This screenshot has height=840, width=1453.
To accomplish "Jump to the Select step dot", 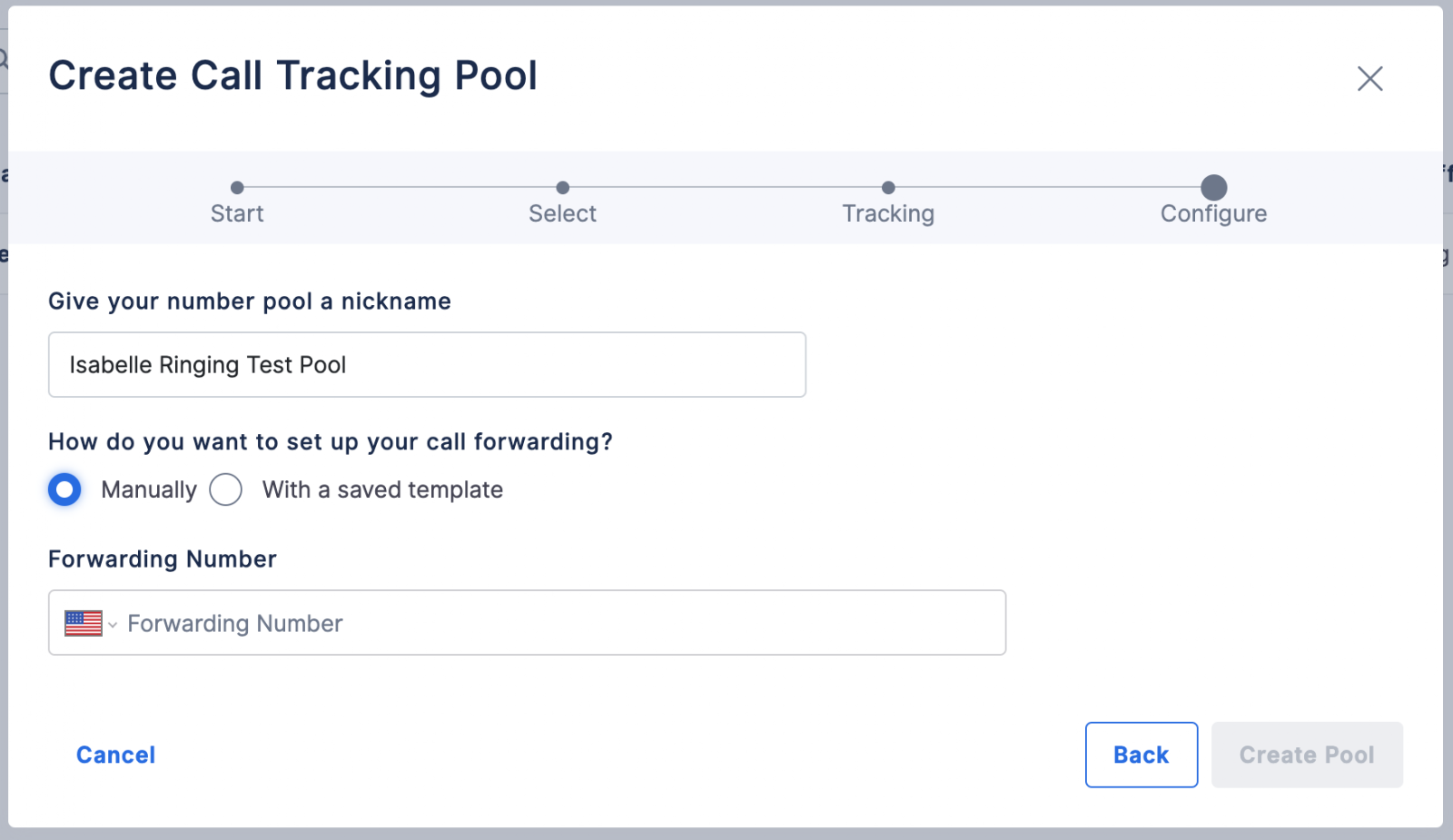I will coord(563,187).
